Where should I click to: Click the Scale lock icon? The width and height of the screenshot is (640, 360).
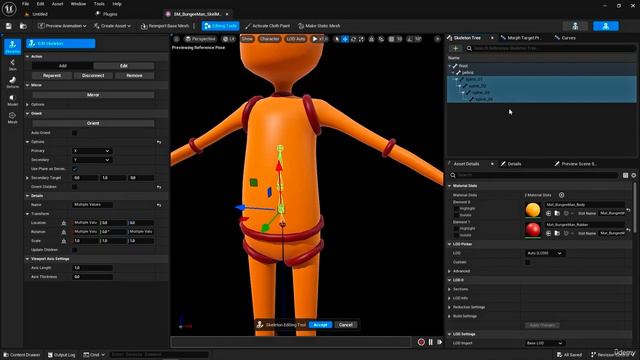click(x=64, y=241)
